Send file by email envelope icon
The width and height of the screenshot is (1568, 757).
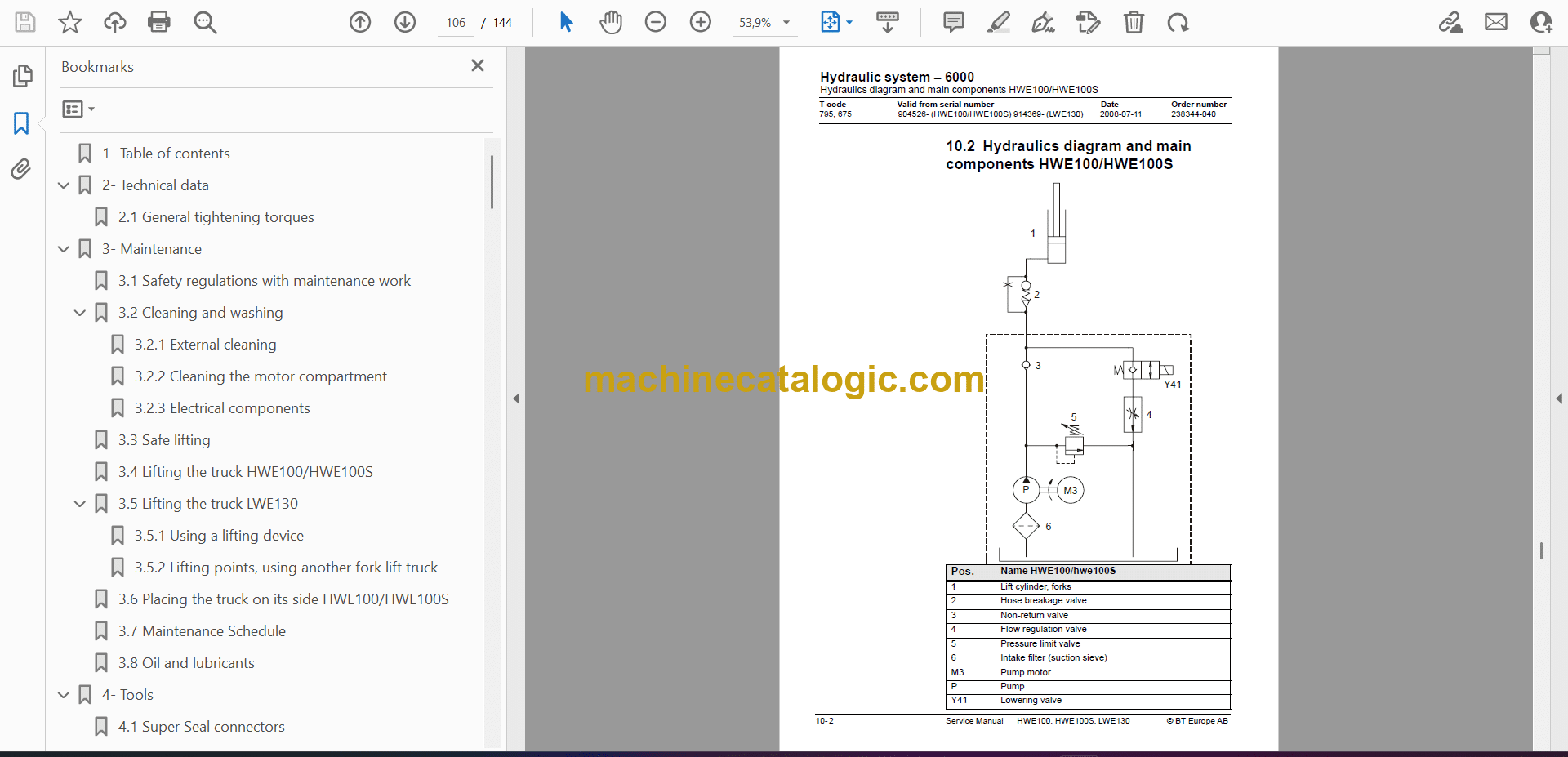(x=1496, y=22)
